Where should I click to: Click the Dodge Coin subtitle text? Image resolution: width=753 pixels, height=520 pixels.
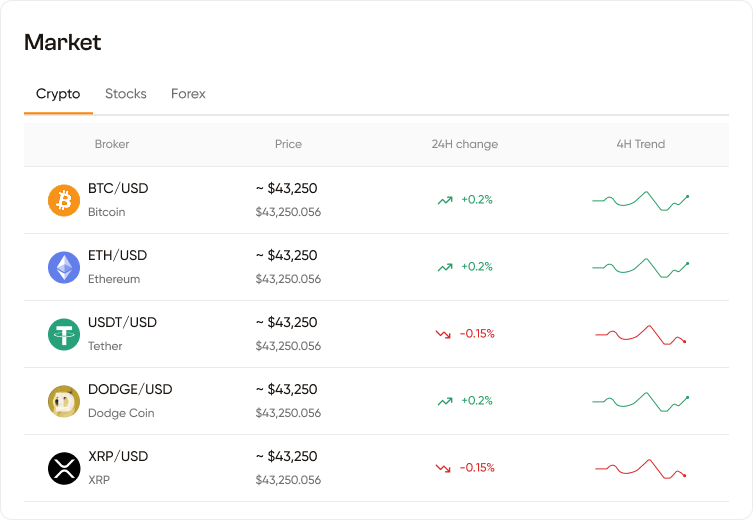[x=121, y=413]
